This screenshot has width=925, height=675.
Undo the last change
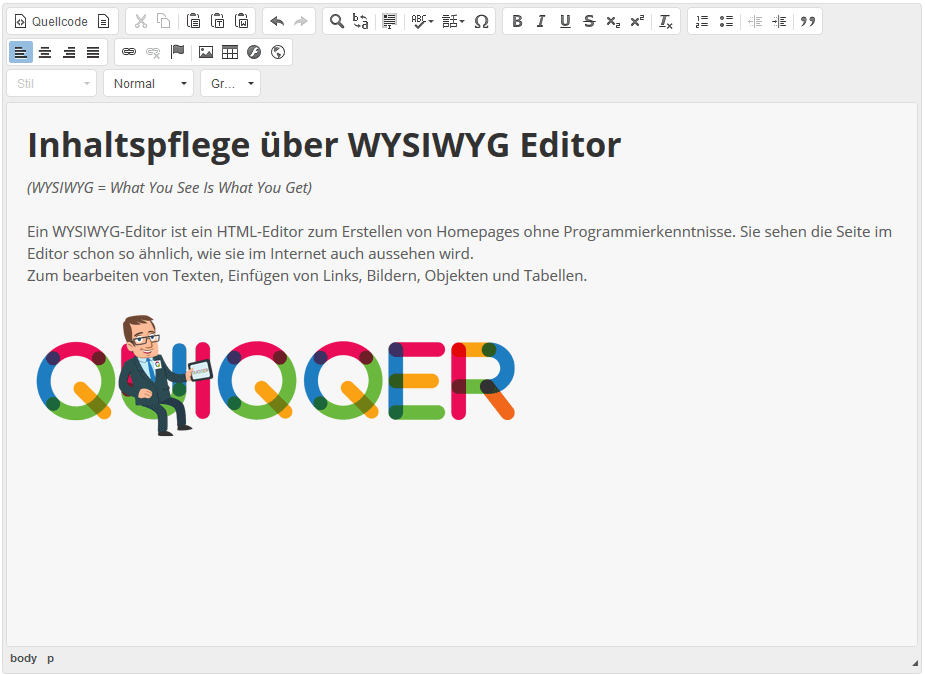[x=277, y=22]
